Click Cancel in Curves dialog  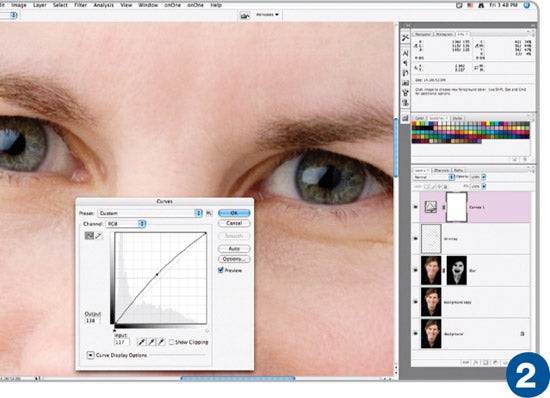[x=234, y=223]
